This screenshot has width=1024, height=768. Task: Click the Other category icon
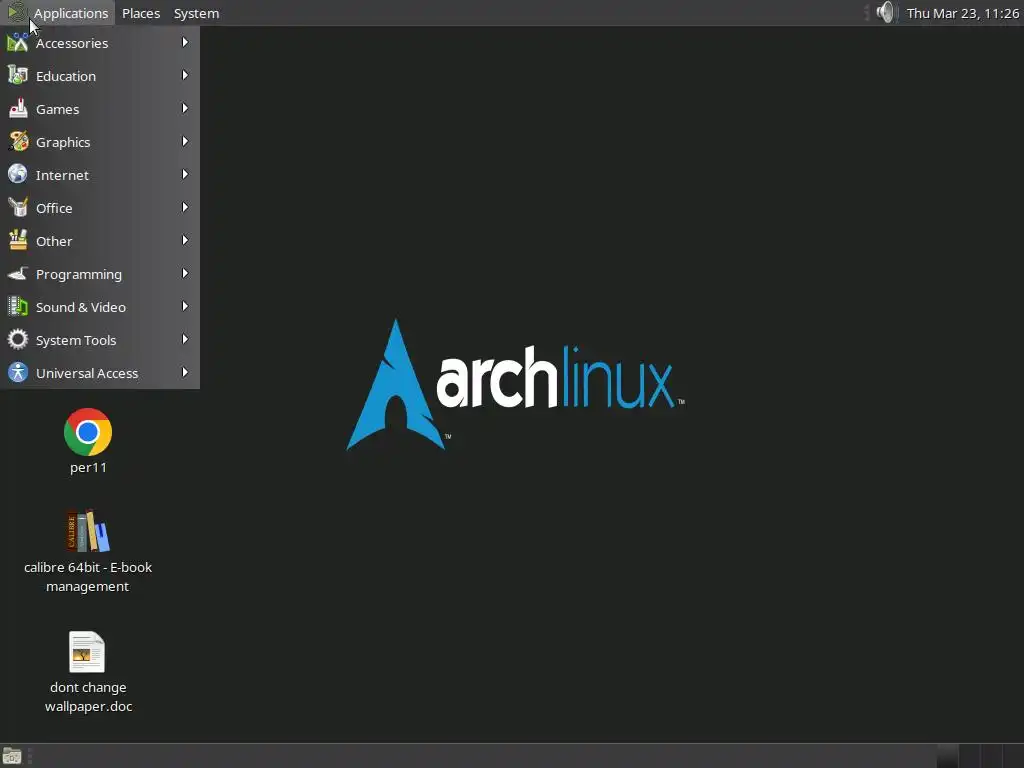[18, 240]
